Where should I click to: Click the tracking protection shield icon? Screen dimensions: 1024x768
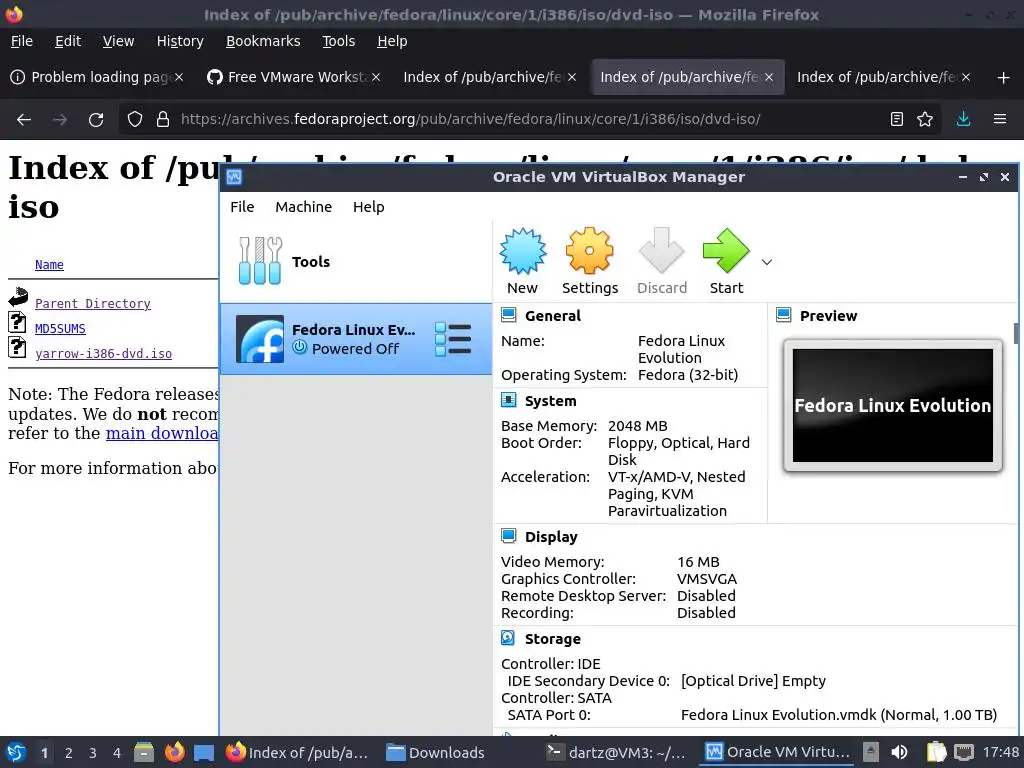[135, 120]
